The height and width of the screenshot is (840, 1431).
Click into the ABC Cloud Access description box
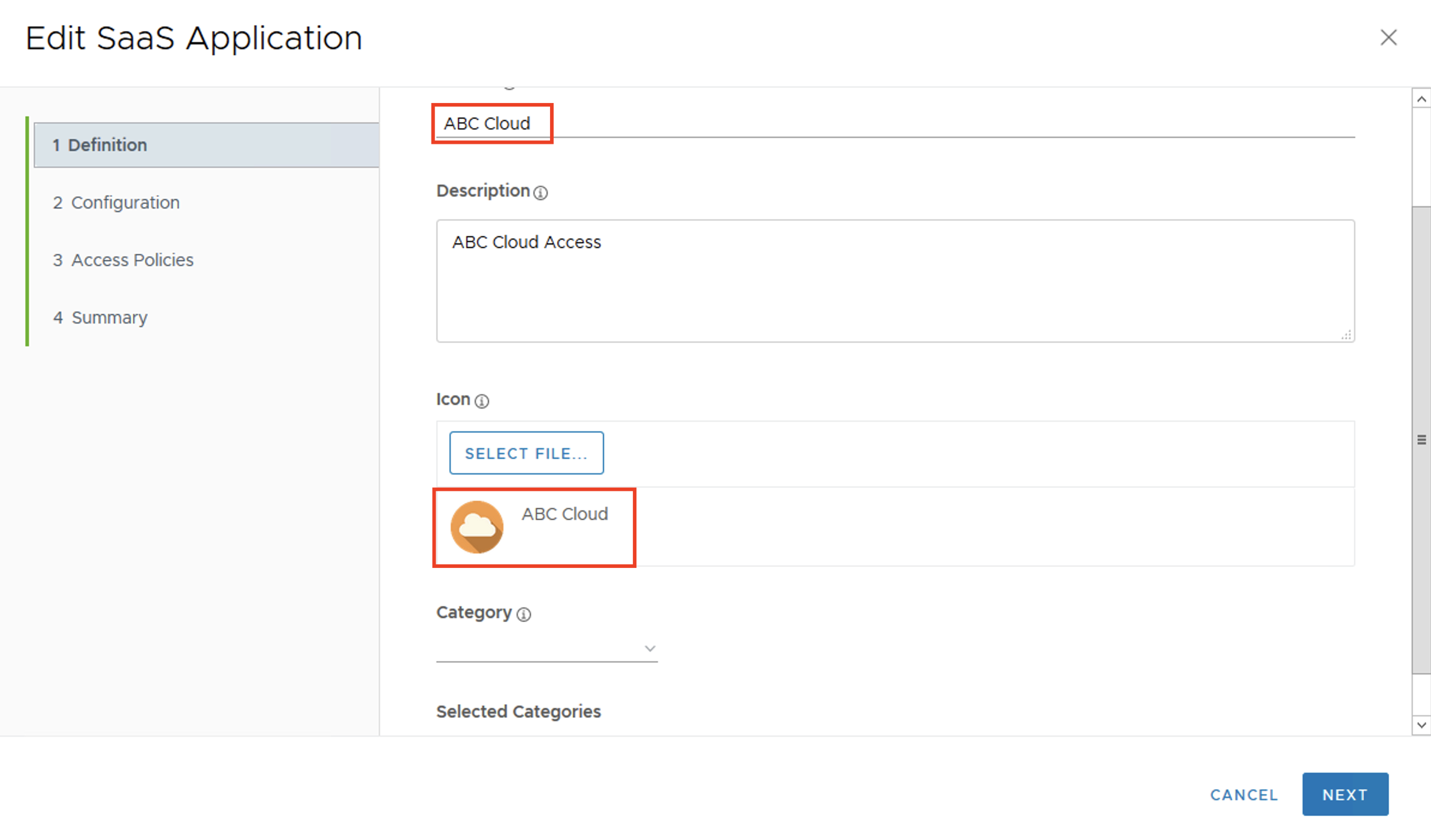coord(895,282)
